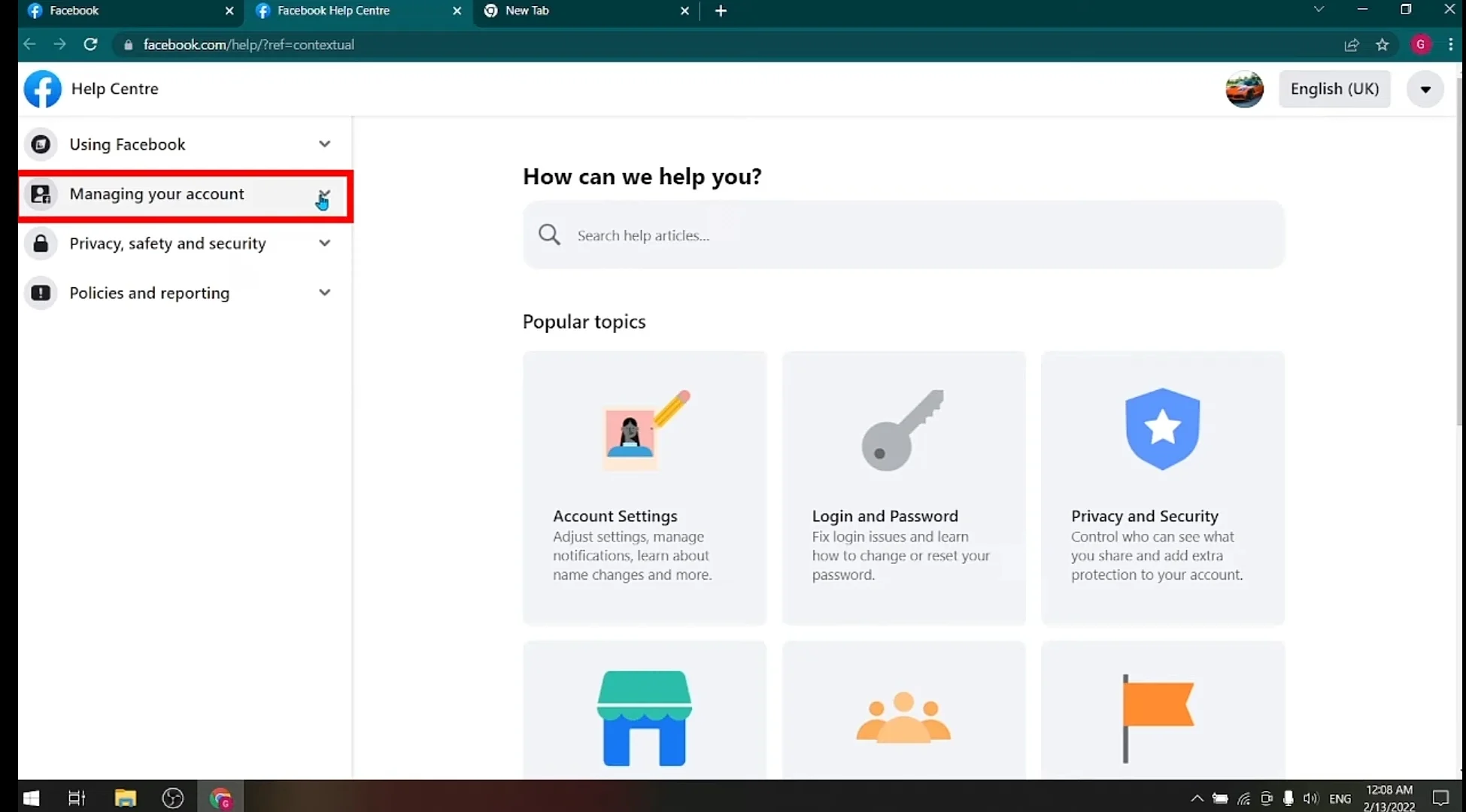Viewport: 1466px width, 812px height.
Task: Click the Facebook logo icon in Help Centre
Action: click(41, 89)
